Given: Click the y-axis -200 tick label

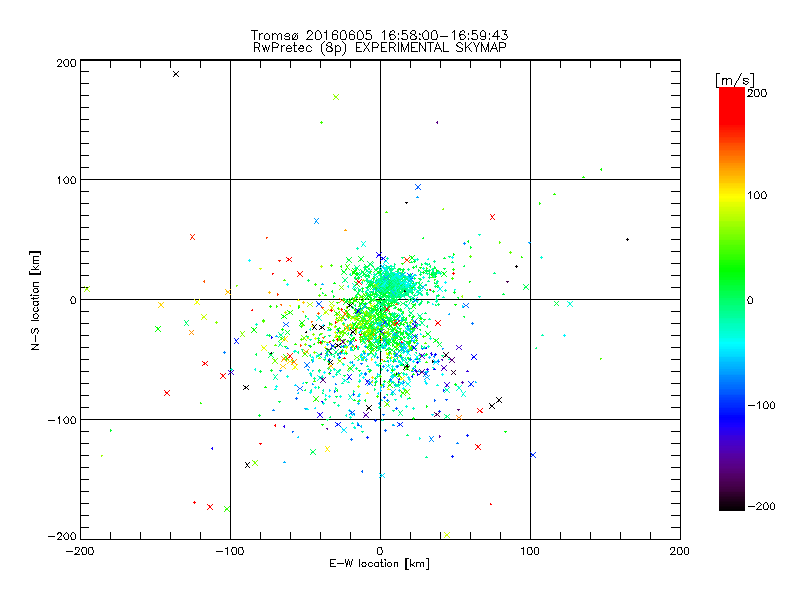Looking at the screenshot, I should pyautogui.click(x=62, y=536).
